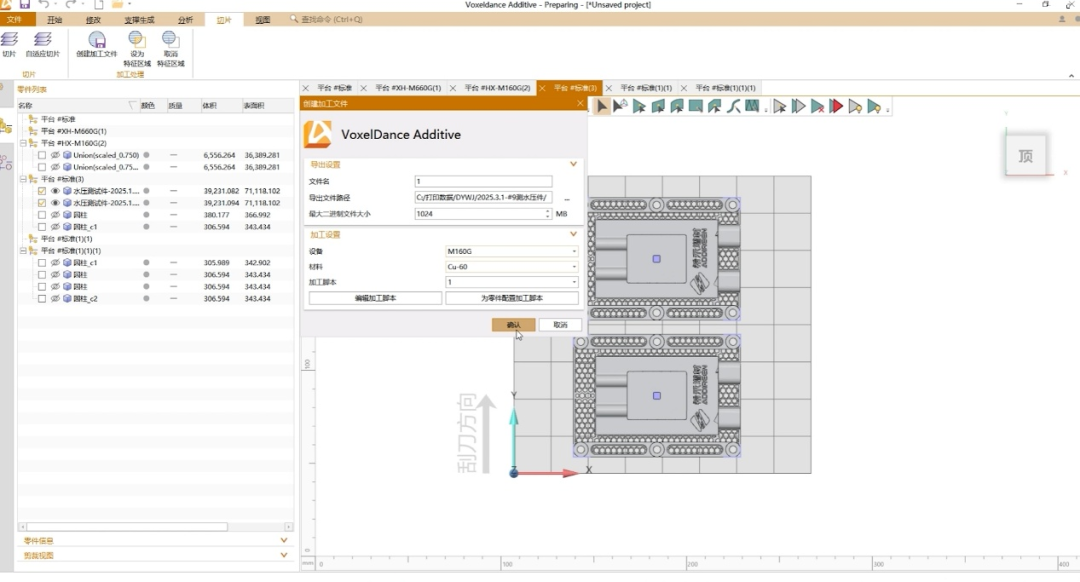Screen dimensions: 1080x582
Task: Click the grey color dot of 圆柱_c2
Action: coord(146,299)
